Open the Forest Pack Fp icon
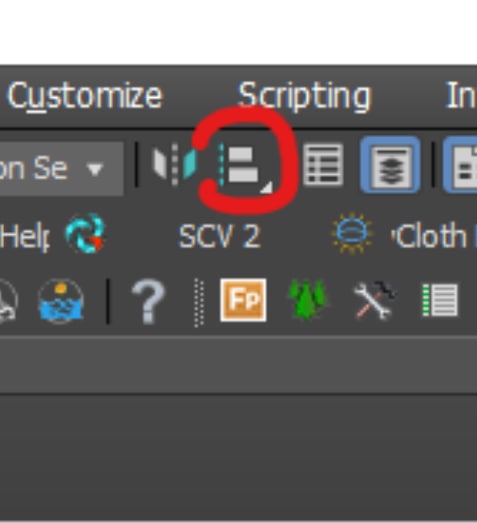The height and width of the screenshot is (523, 477). pyautogui.click(x=244, y=300)
